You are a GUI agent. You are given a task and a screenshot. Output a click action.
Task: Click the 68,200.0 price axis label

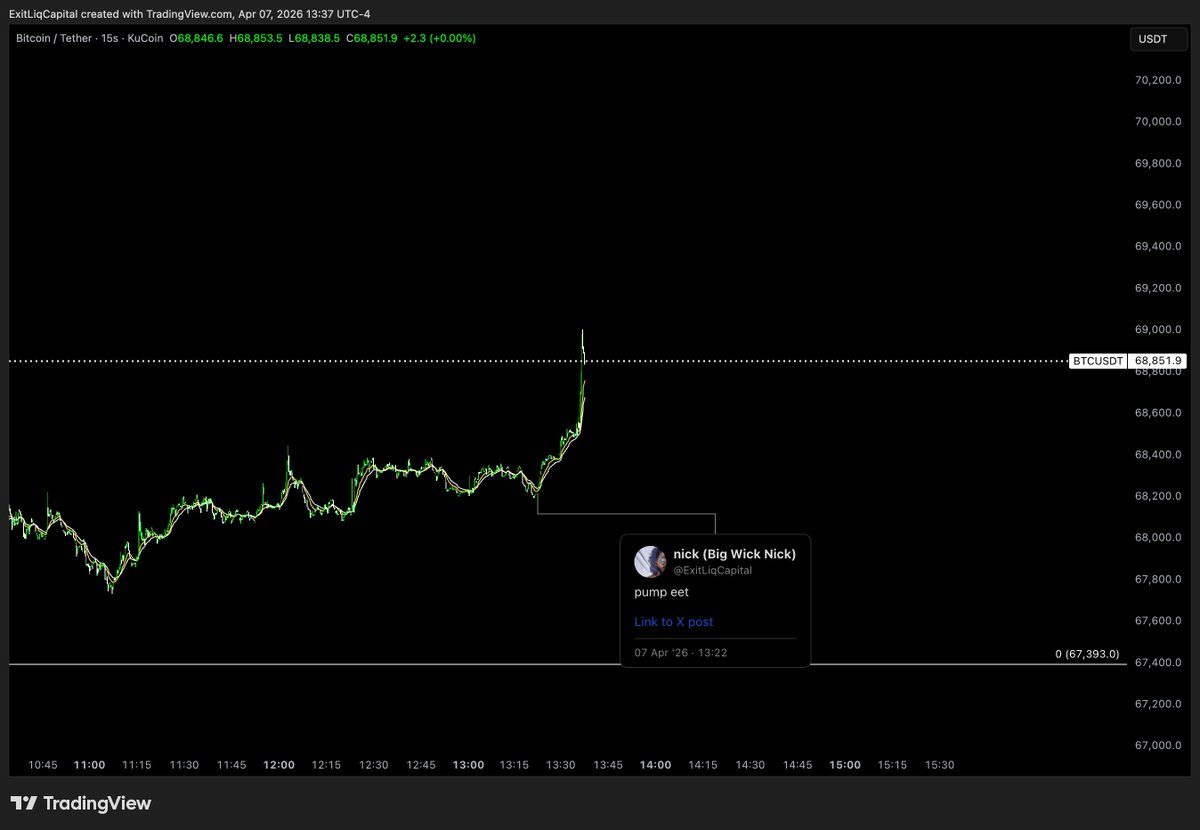tap(1158, 496)
